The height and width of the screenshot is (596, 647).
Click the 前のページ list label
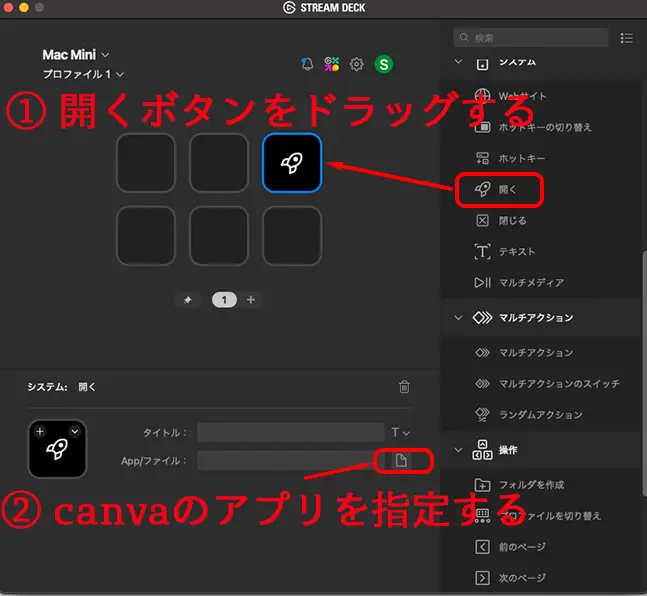[522, 547]
